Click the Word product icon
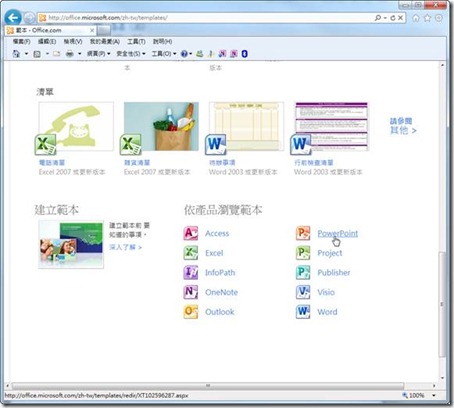Viewport: 454px width, 408px height. 303,312
